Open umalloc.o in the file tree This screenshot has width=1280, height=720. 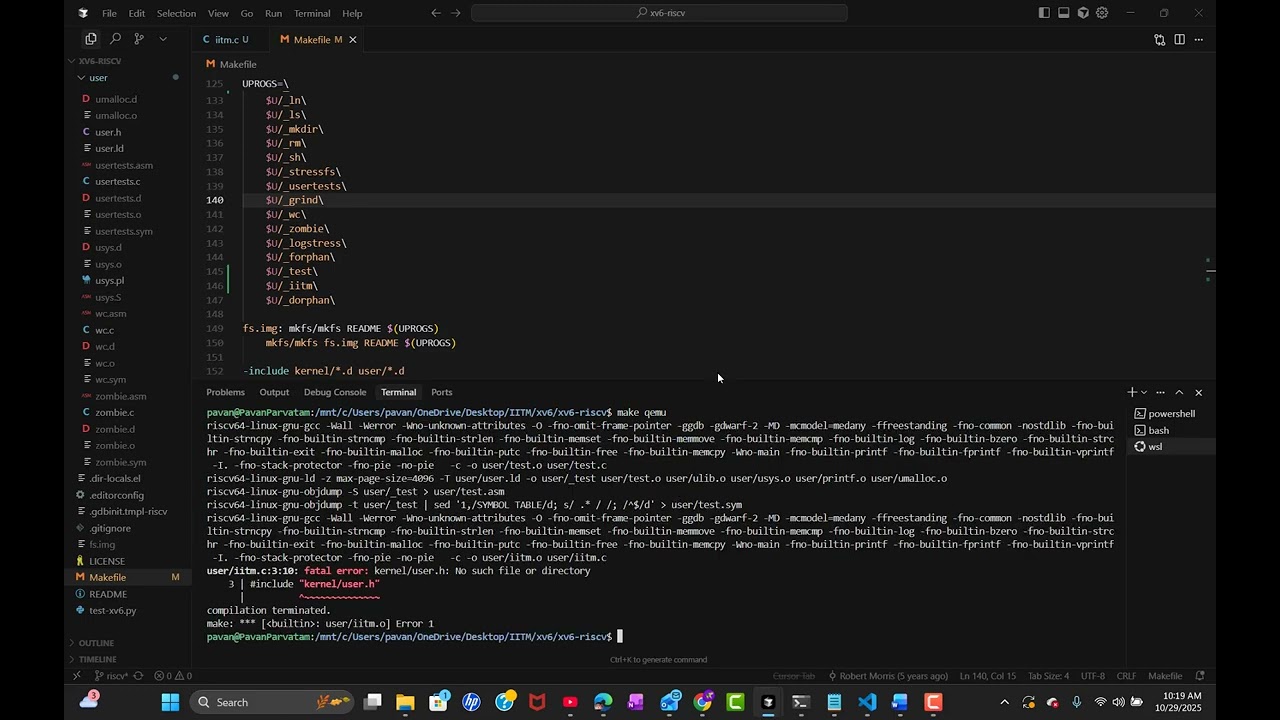116,115
